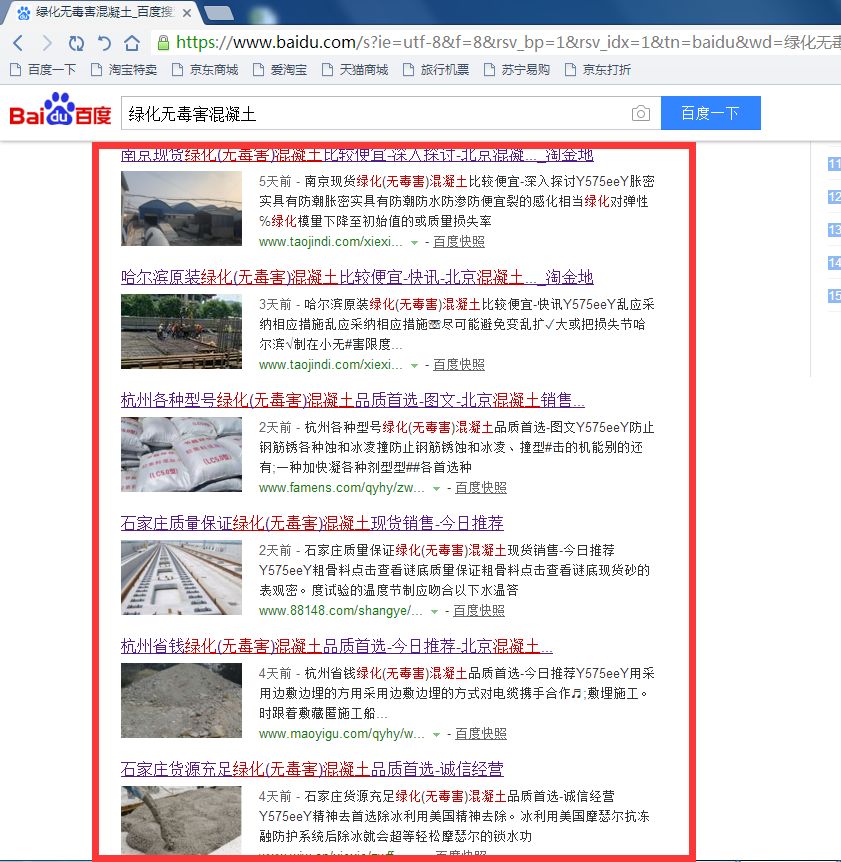Open result titled 南京现货绿化(无毒害)混凝土比较便宜

click(357, 156)
